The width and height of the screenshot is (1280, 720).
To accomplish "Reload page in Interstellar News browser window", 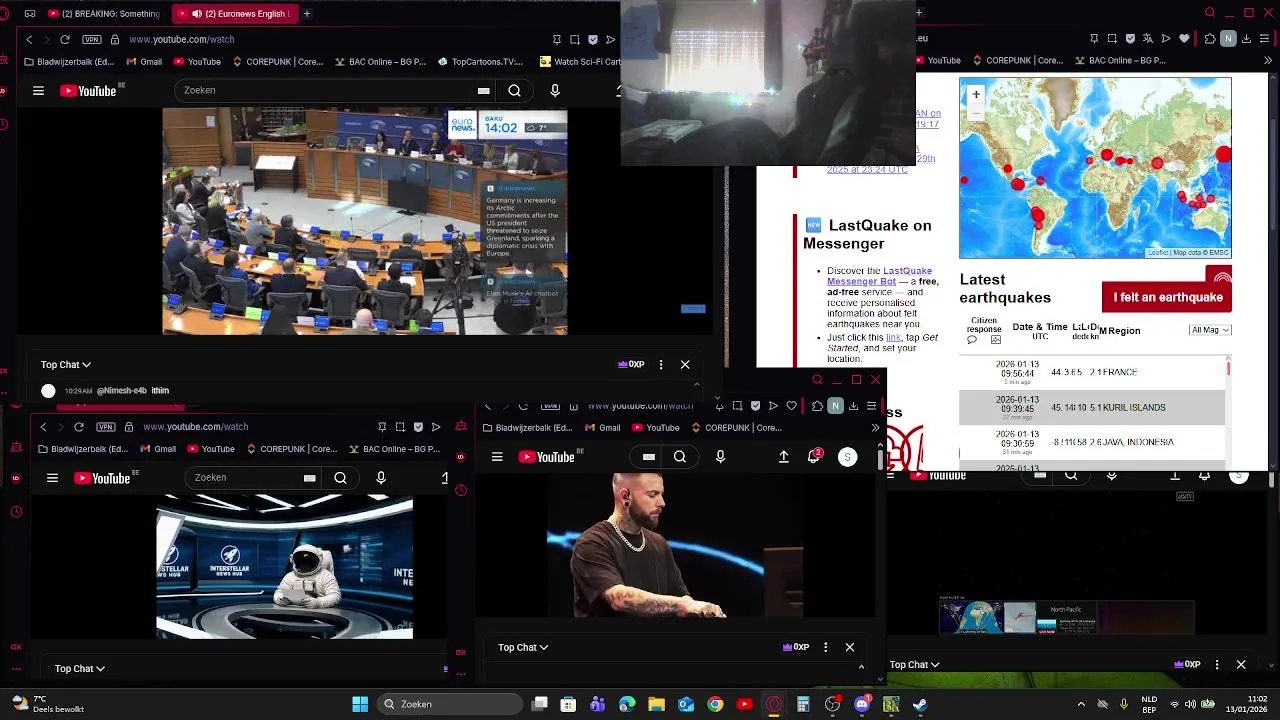I will [79, 427].
